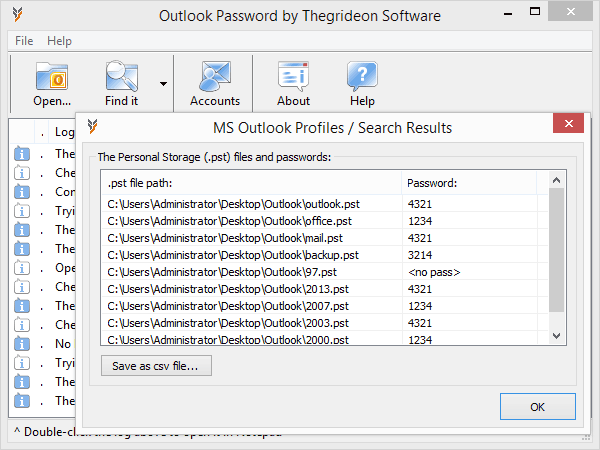600x450 pixels.
Task: Open the File menu
Action: (x=24, y=41)
